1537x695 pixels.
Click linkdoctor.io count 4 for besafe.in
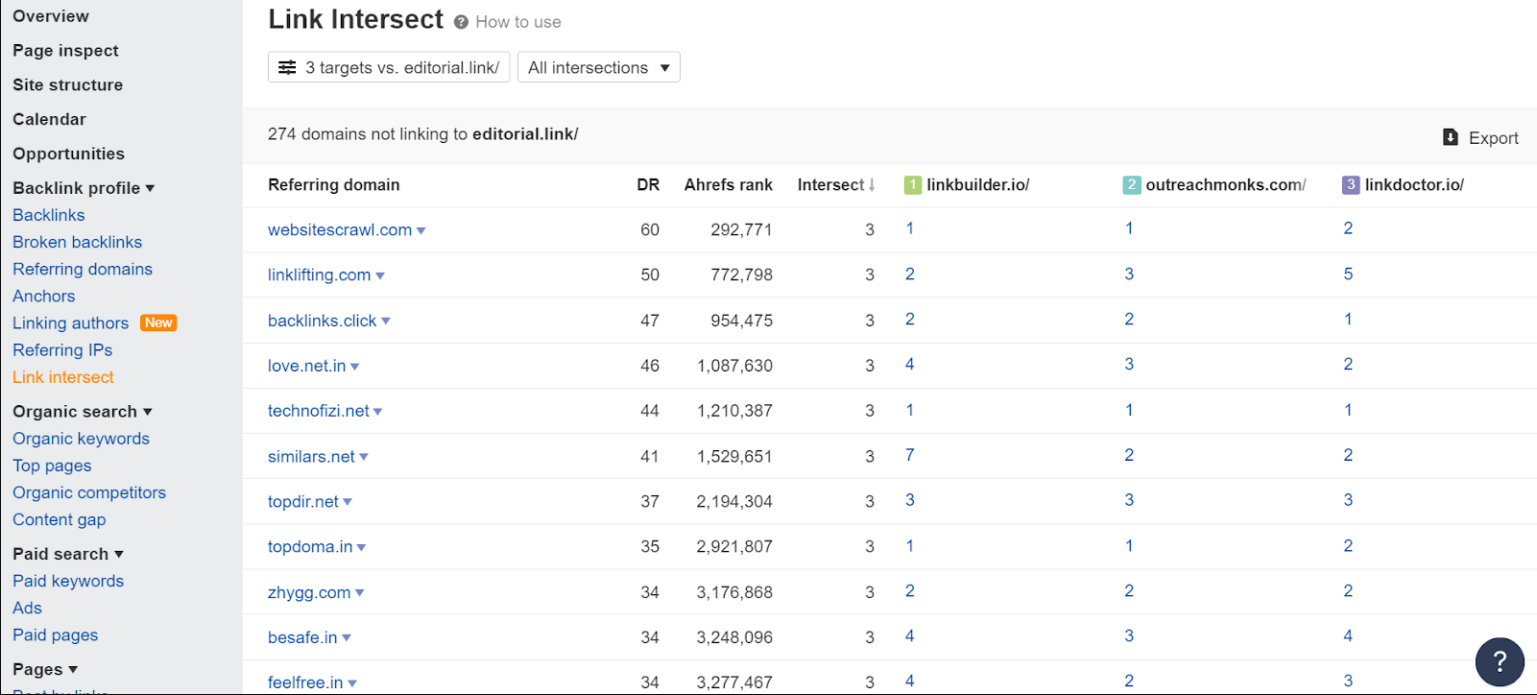pyautogui.click(x=1348, y=636)
